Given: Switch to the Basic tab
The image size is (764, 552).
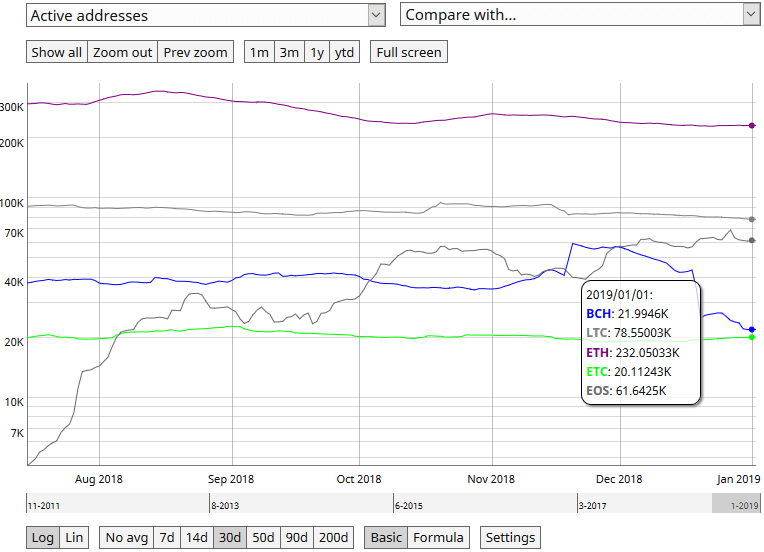Looking at the screenshot, I should pyautogui.click(x=386, y=537).
